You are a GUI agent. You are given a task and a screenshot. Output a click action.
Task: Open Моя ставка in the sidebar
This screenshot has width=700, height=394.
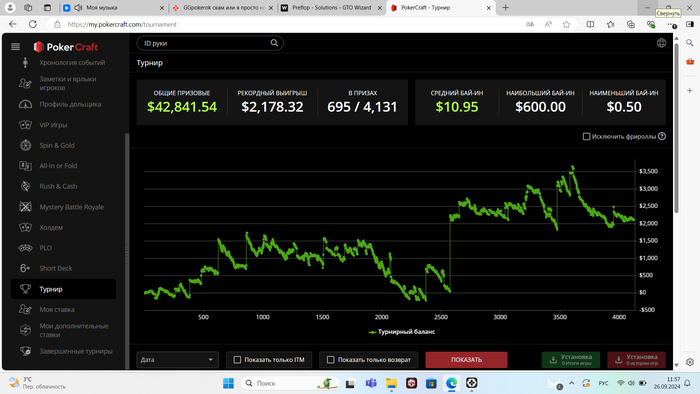(x=57, y=310)
